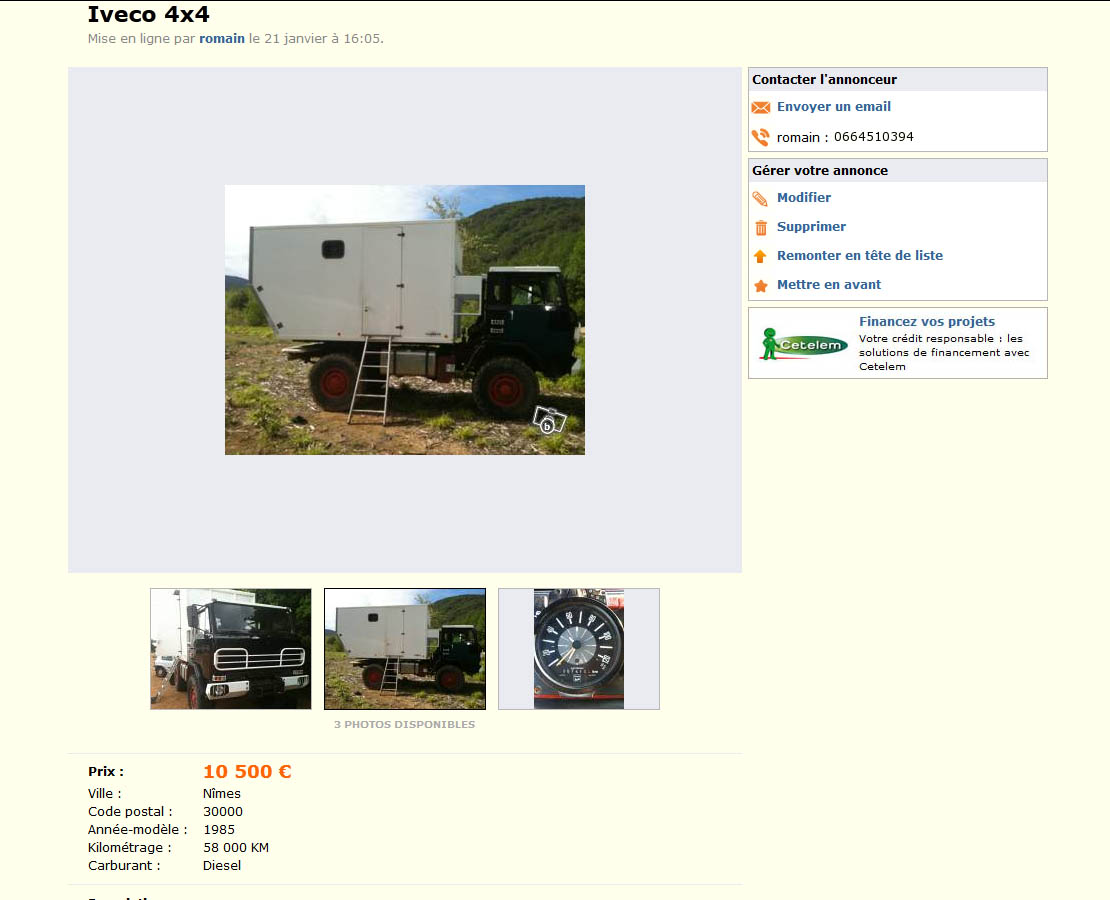Open the Envoyer un email link
The height and width of the screenshot is (900, 1110).
(x=834, y=107)
